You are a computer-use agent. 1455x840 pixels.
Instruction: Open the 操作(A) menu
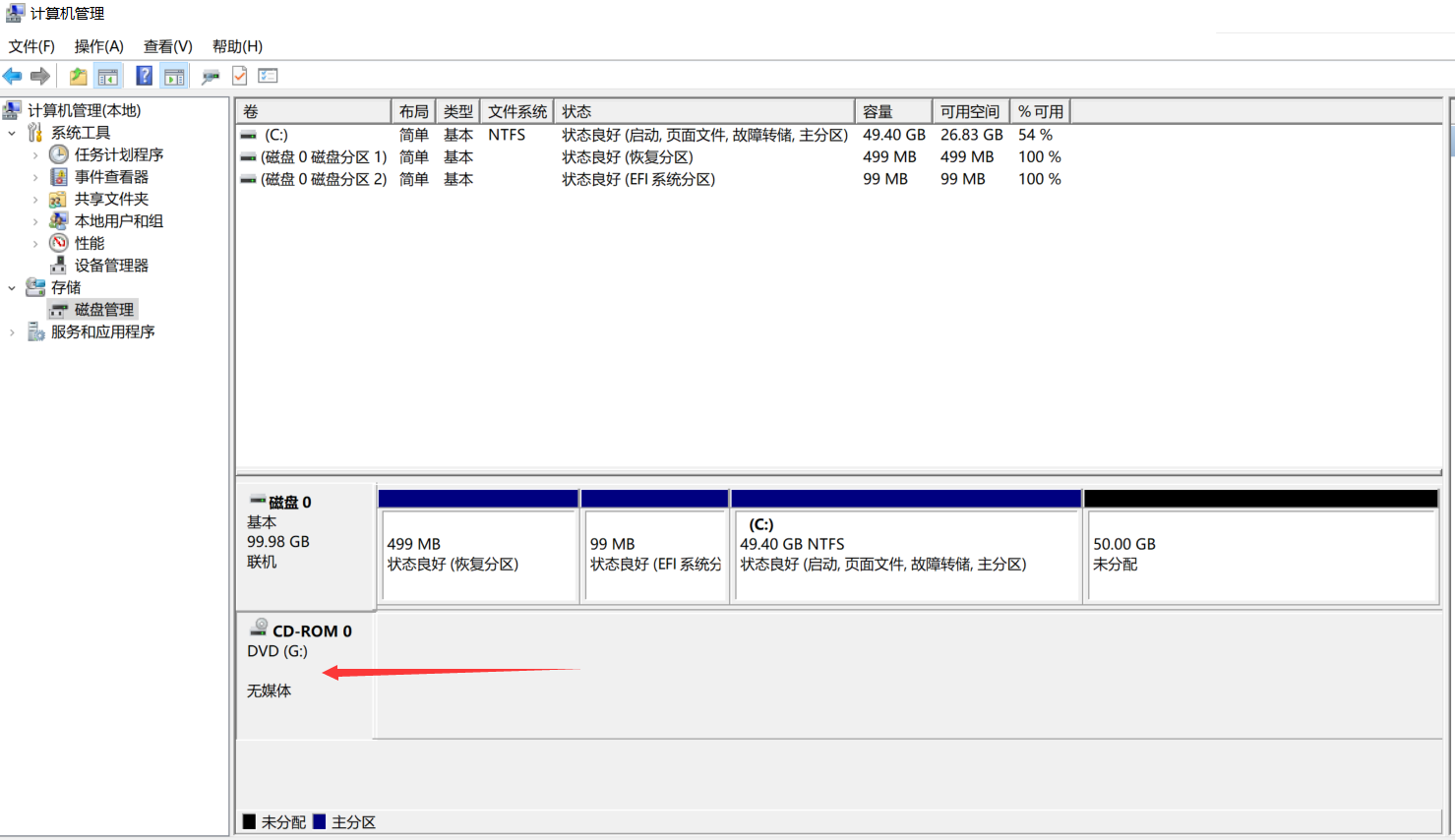pos(98,46)
